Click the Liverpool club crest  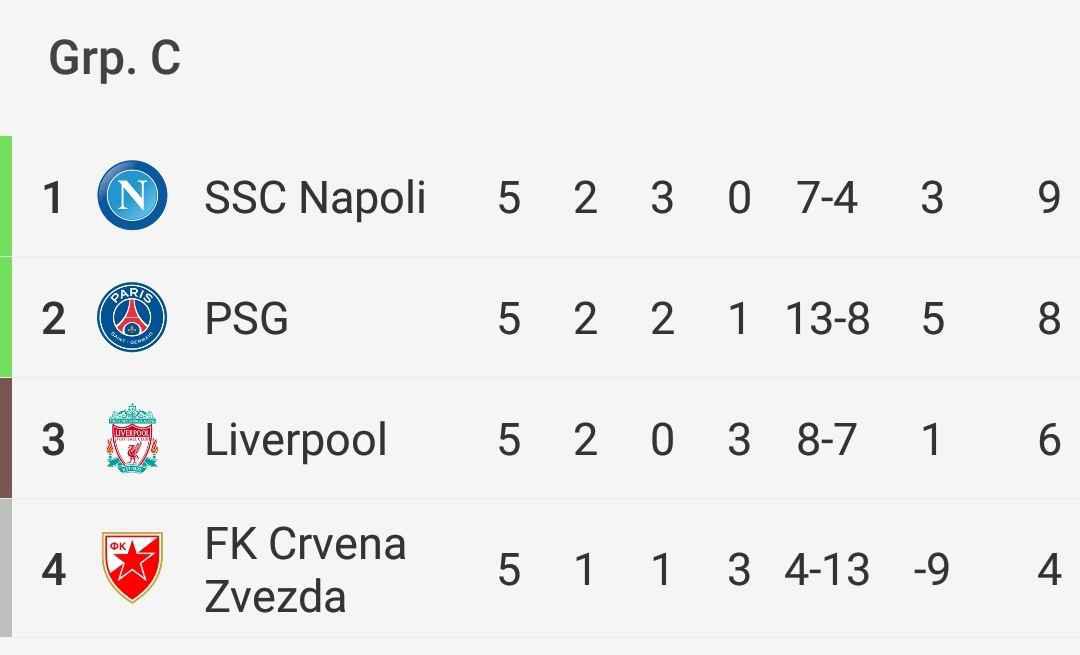click(132, 439)
